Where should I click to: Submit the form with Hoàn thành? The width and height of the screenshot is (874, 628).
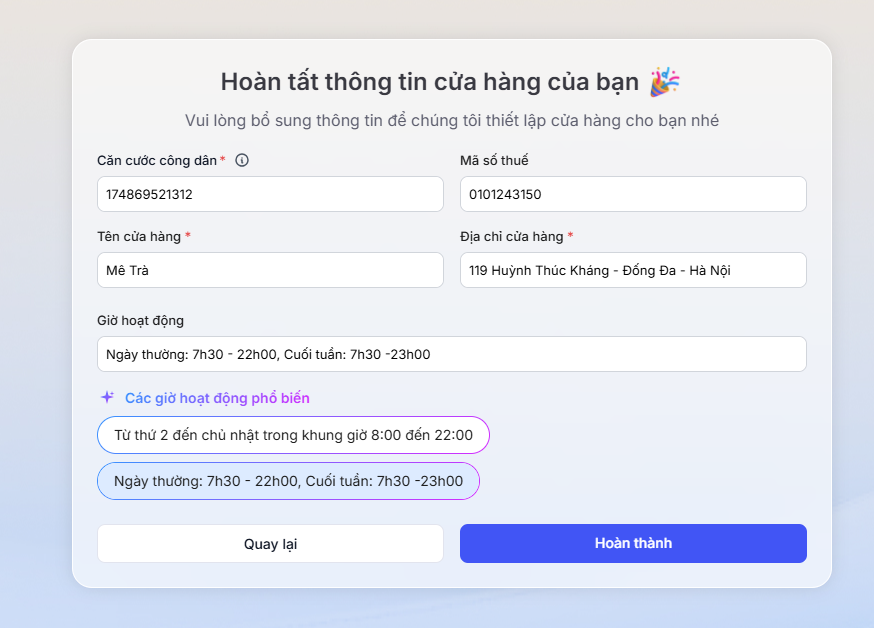coord(633,543)
